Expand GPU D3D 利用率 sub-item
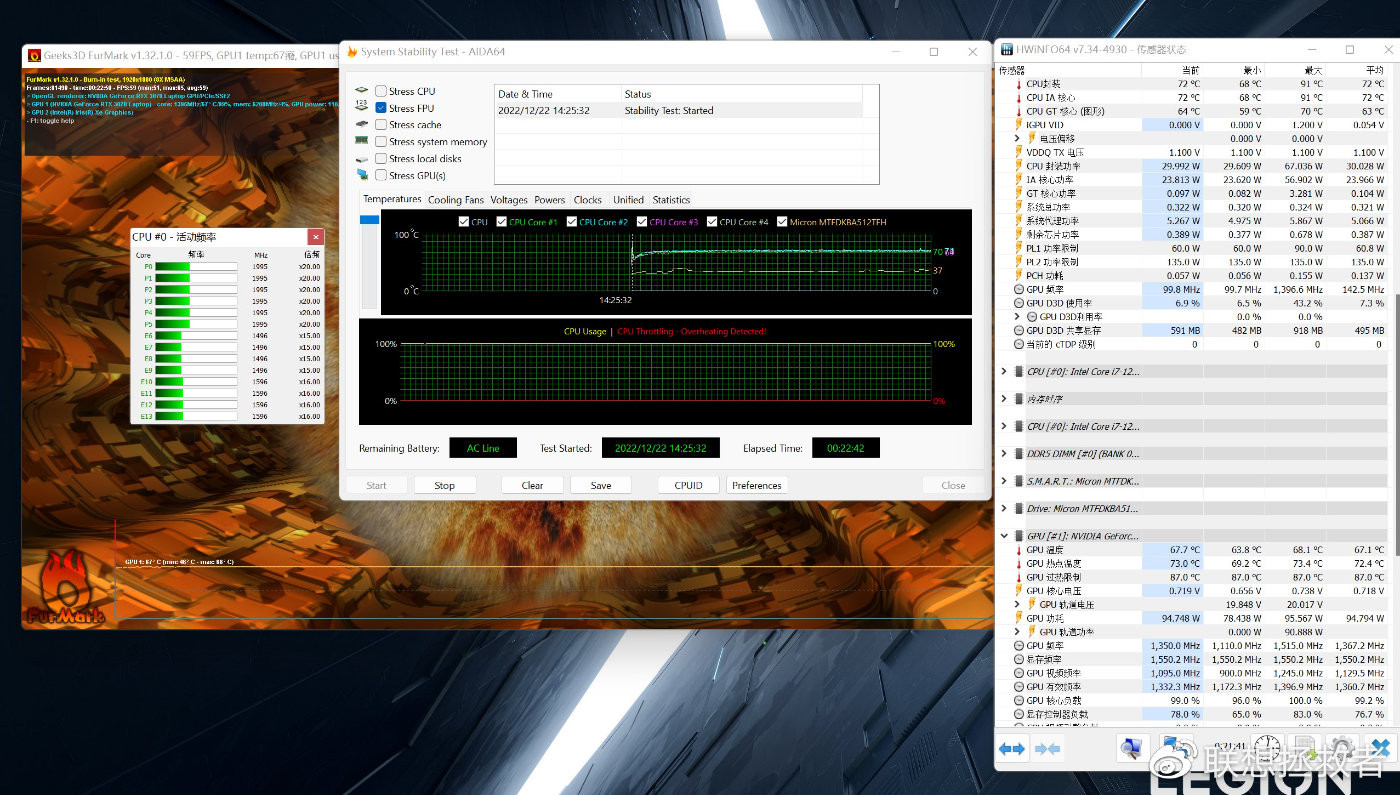Viewport: 1400px width, 795px height. (1018, 317)
